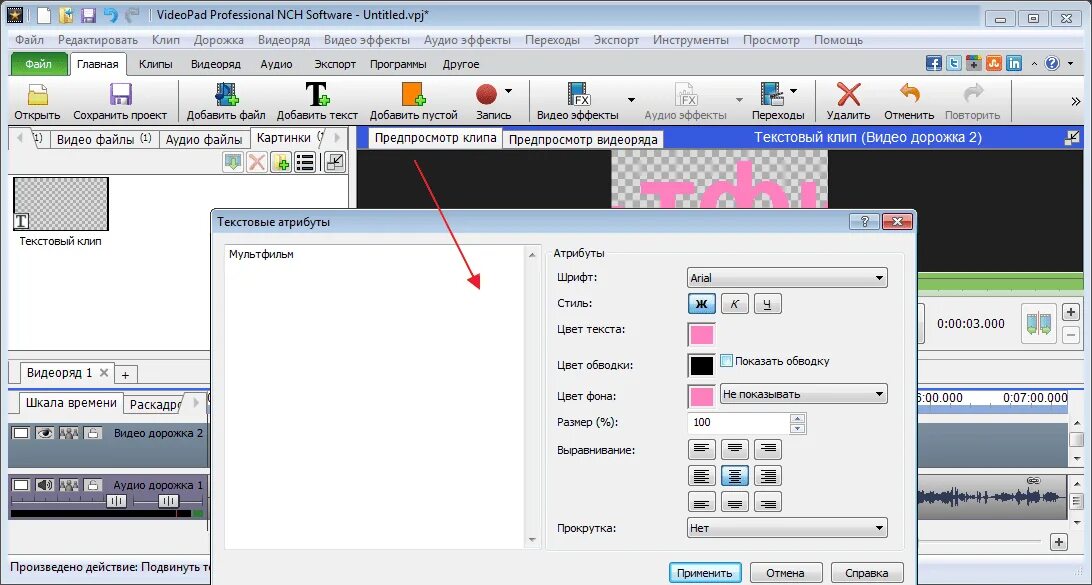This screenshot has height=585, width=1092.
Task: Show next clip bin tabs via right arrow
Action: [x=337, y=138]
